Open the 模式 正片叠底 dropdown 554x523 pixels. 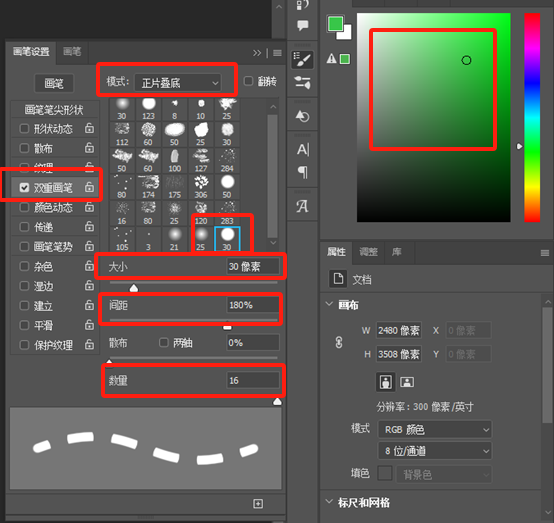(178, 83)
